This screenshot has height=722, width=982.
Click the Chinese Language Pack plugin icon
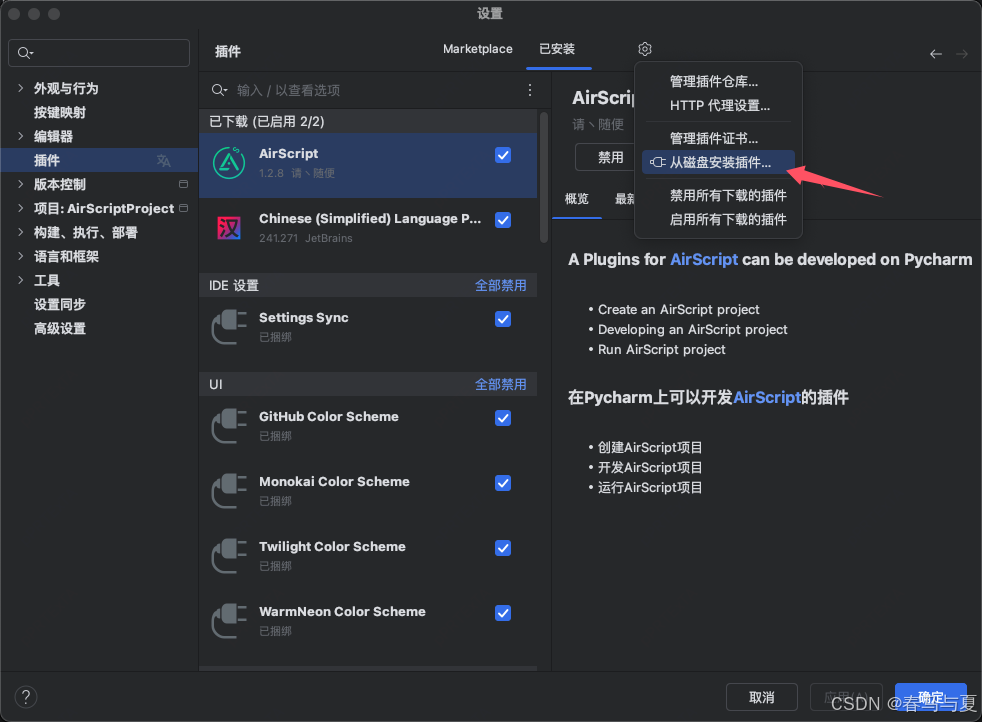[229, 228]
